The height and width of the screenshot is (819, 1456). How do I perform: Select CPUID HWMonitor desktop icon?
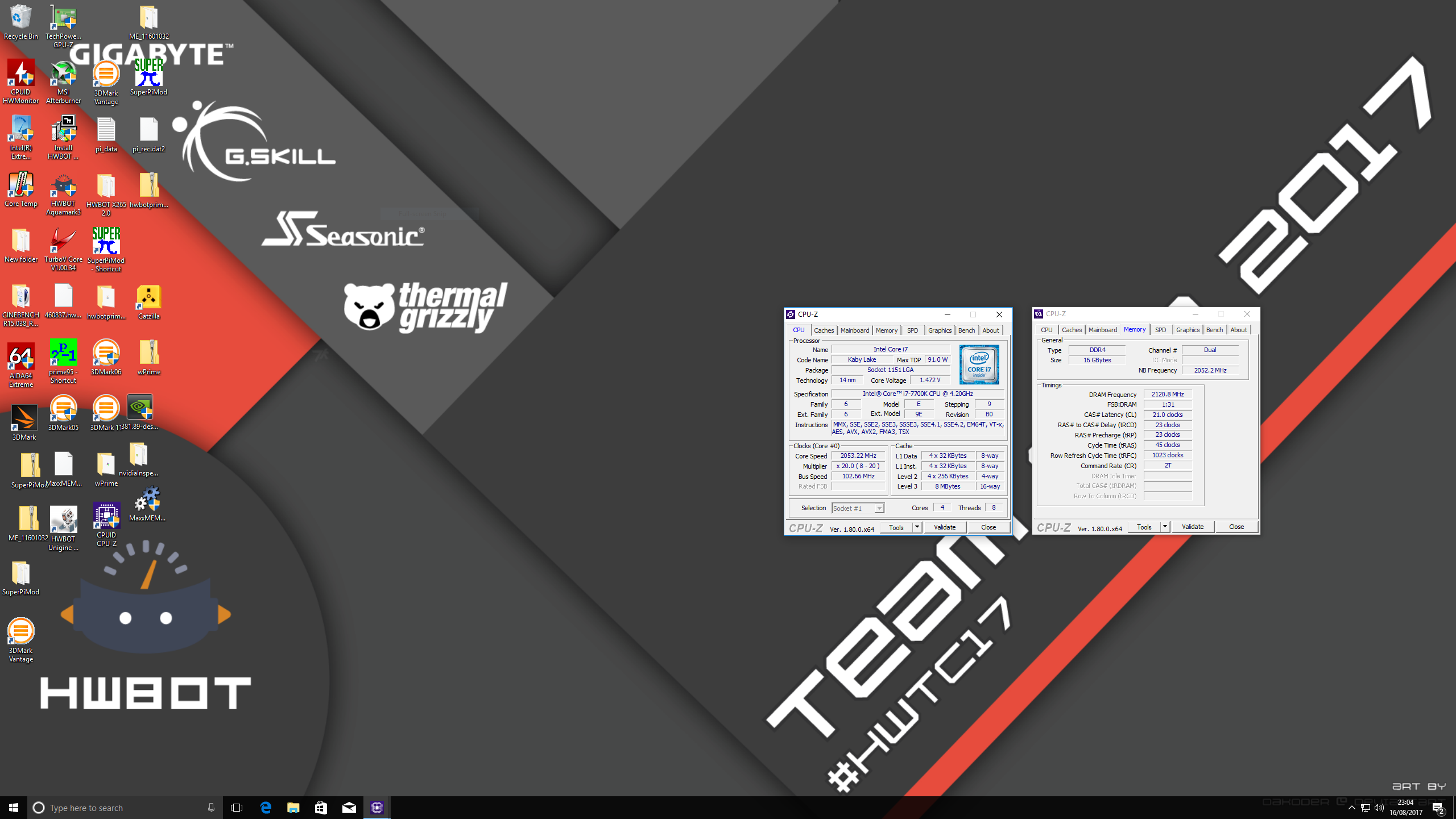point(21,81)
